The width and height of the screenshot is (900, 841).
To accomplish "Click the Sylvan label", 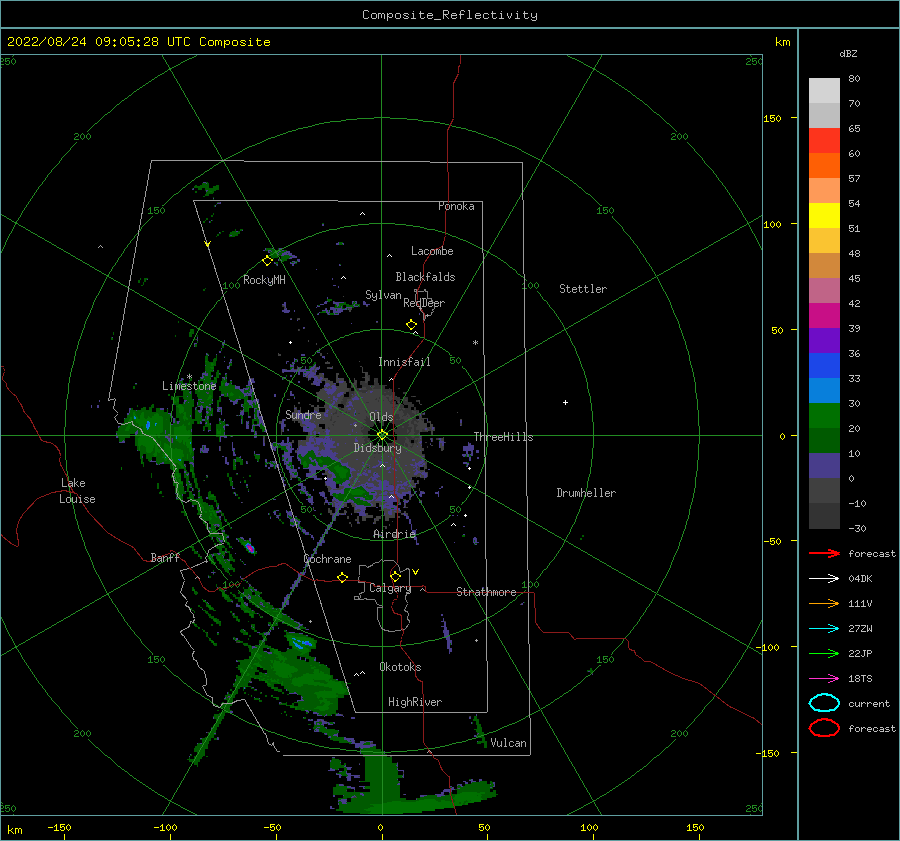I will [383, 295].
